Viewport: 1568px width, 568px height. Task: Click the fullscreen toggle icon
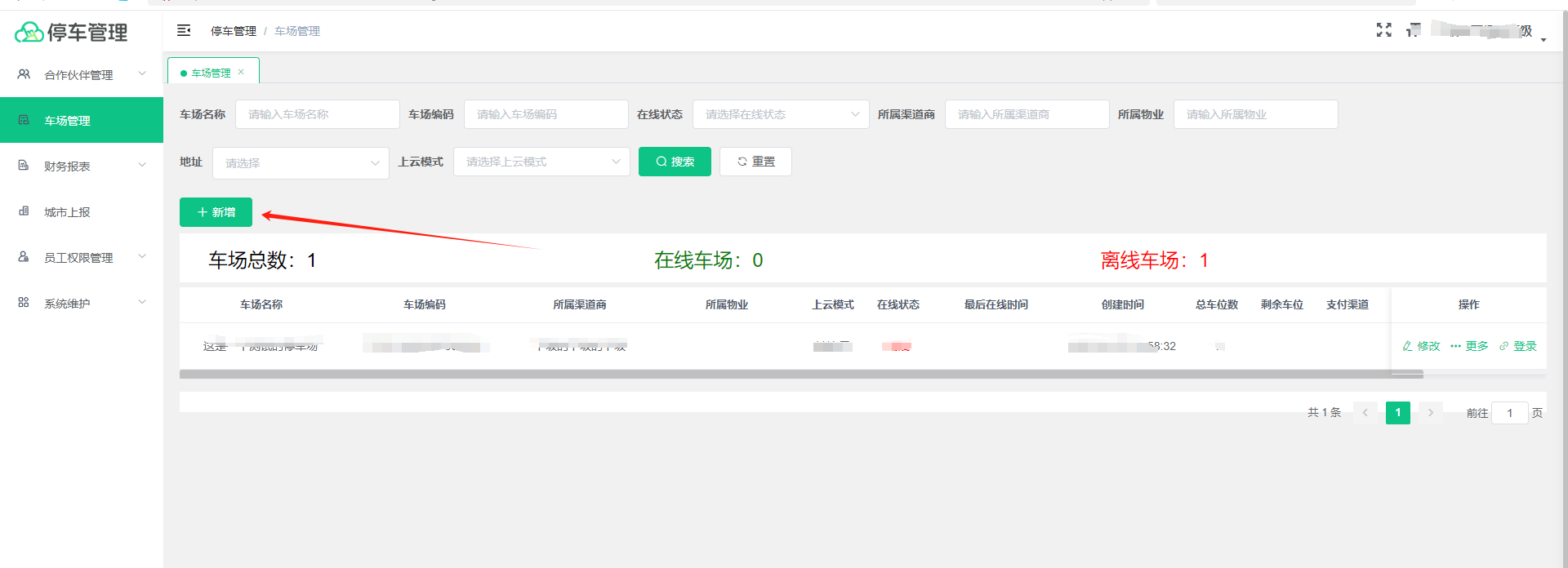1383,30
